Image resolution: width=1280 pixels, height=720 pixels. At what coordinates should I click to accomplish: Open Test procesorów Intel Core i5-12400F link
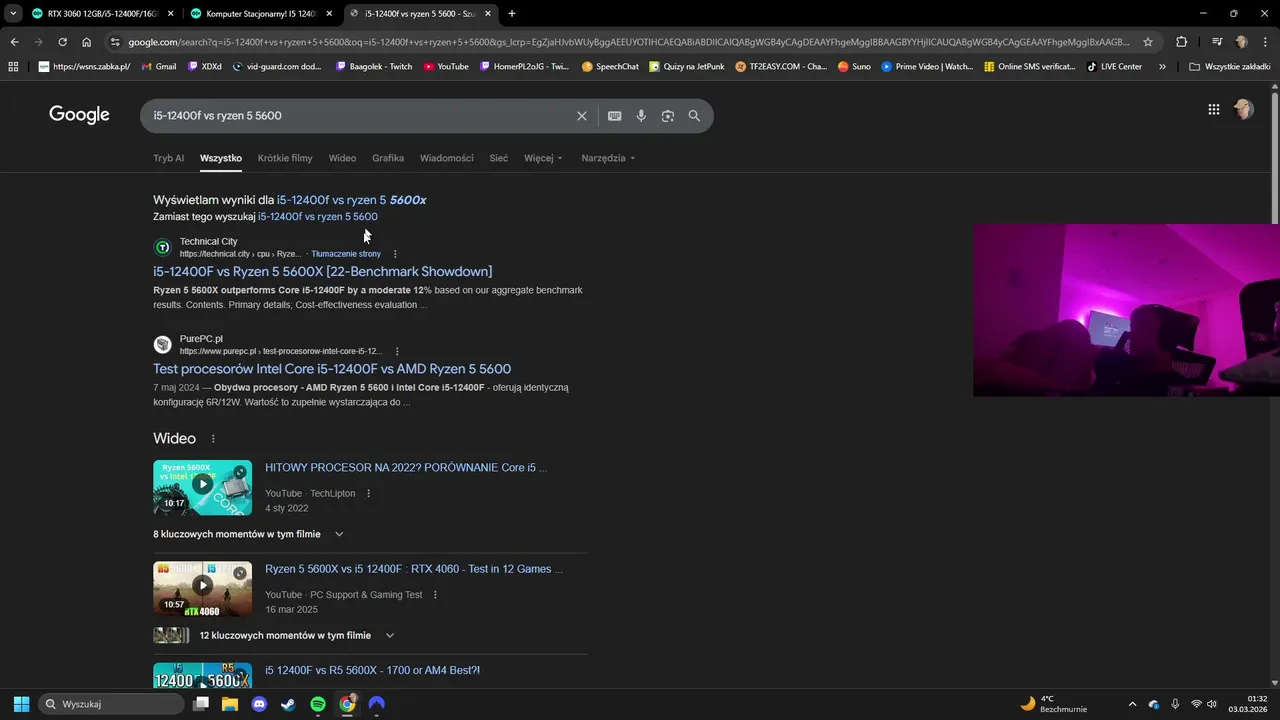(x=332, y=369)
